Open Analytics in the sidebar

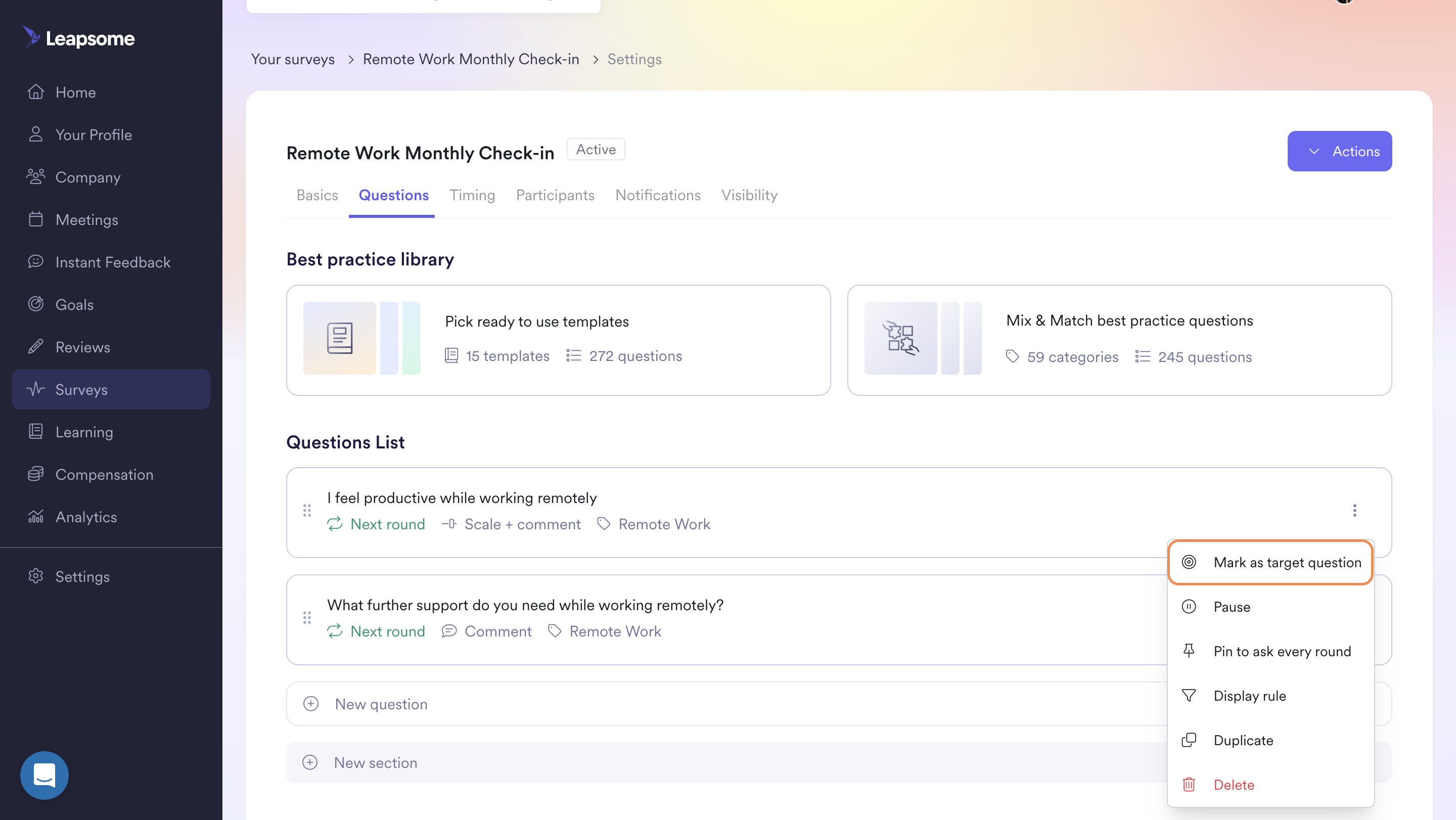[x=111, y=516]
